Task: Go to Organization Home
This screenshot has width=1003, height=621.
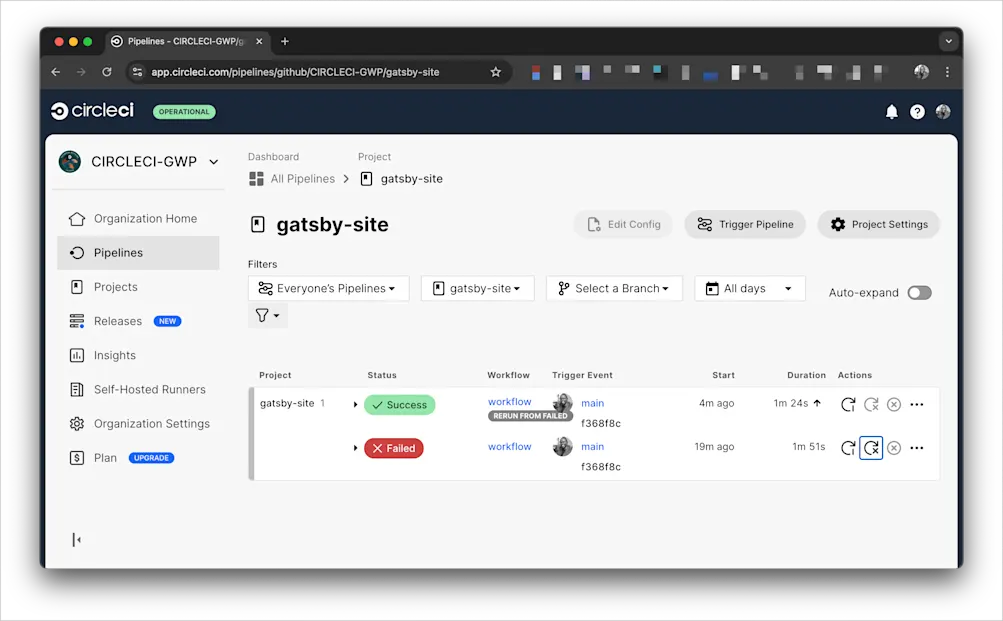Action: [138, 219]
